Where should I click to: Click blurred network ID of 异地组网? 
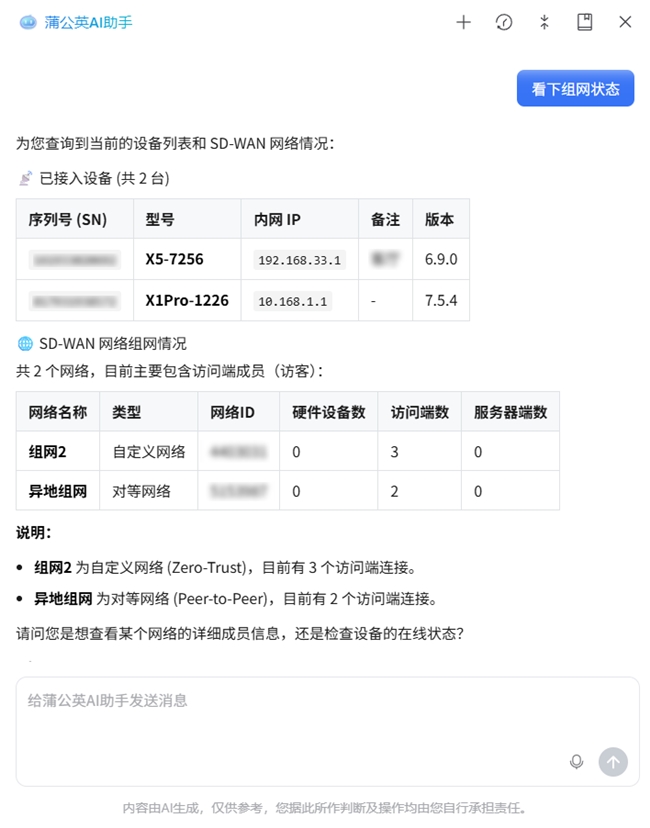coord(238,491)
